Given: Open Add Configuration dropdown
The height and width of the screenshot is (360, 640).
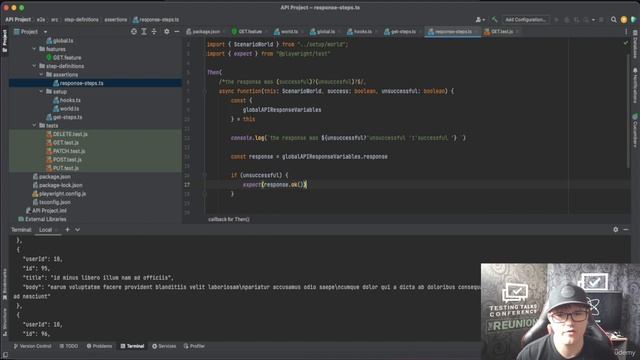Looking at the screenshot, I should 526,19.
